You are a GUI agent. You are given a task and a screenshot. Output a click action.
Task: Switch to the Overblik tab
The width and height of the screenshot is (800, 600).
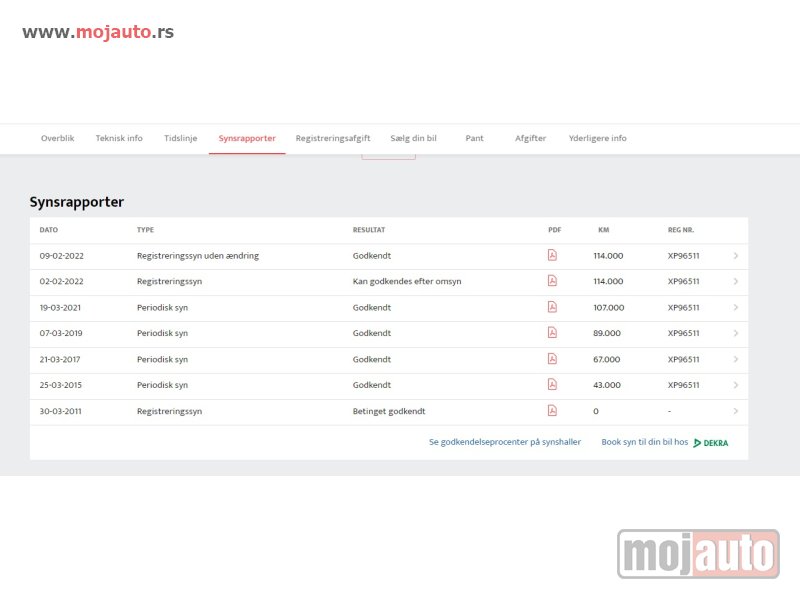pyautogui.click(x=58, y=138)
